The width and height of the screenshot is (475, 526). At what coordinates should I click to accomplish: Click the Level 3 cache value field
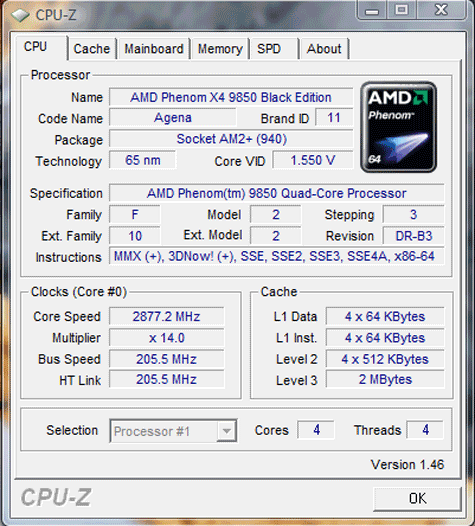point(385,379)
